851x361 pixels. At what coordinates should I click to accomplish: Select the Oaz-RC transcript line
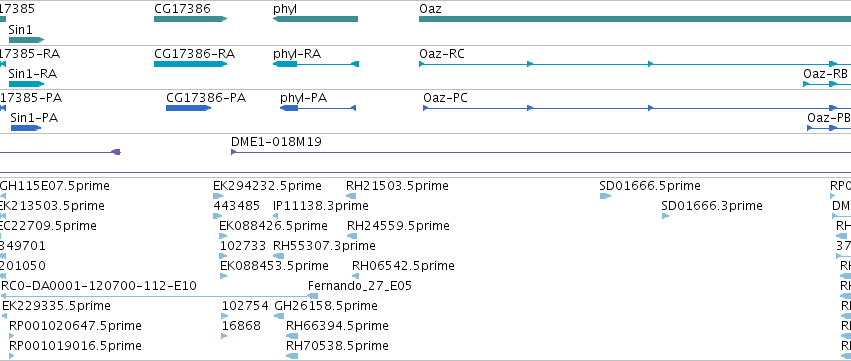[x=635, y=64]
